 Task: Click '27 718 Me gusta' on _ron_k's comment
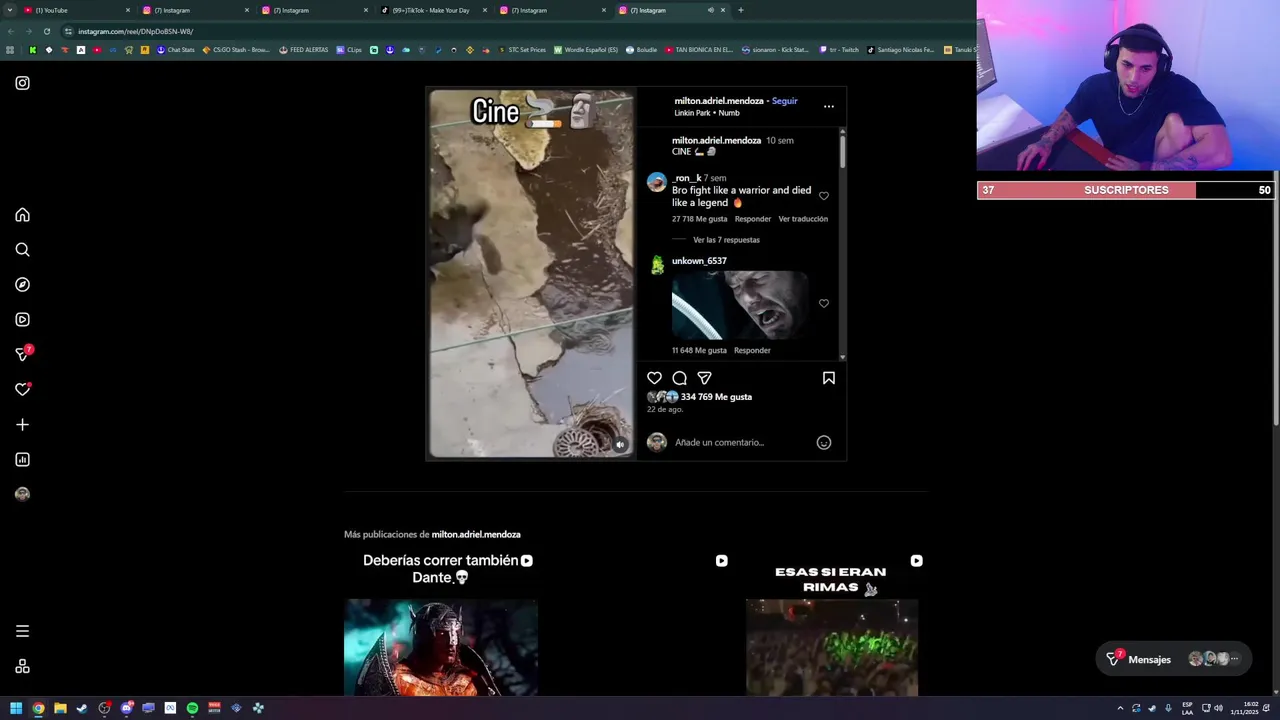(x=699, y=219)
